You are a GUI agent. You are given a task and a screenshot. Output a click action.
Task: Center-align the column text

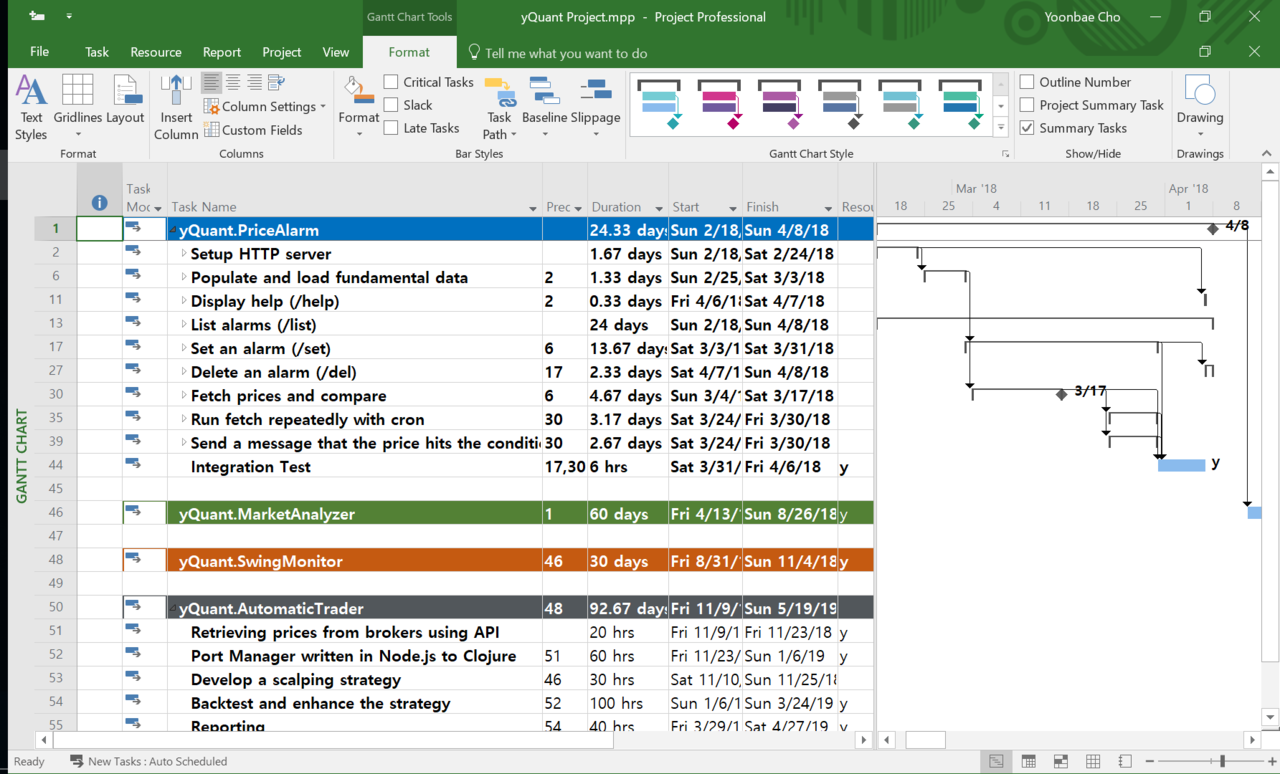(233, 82)
